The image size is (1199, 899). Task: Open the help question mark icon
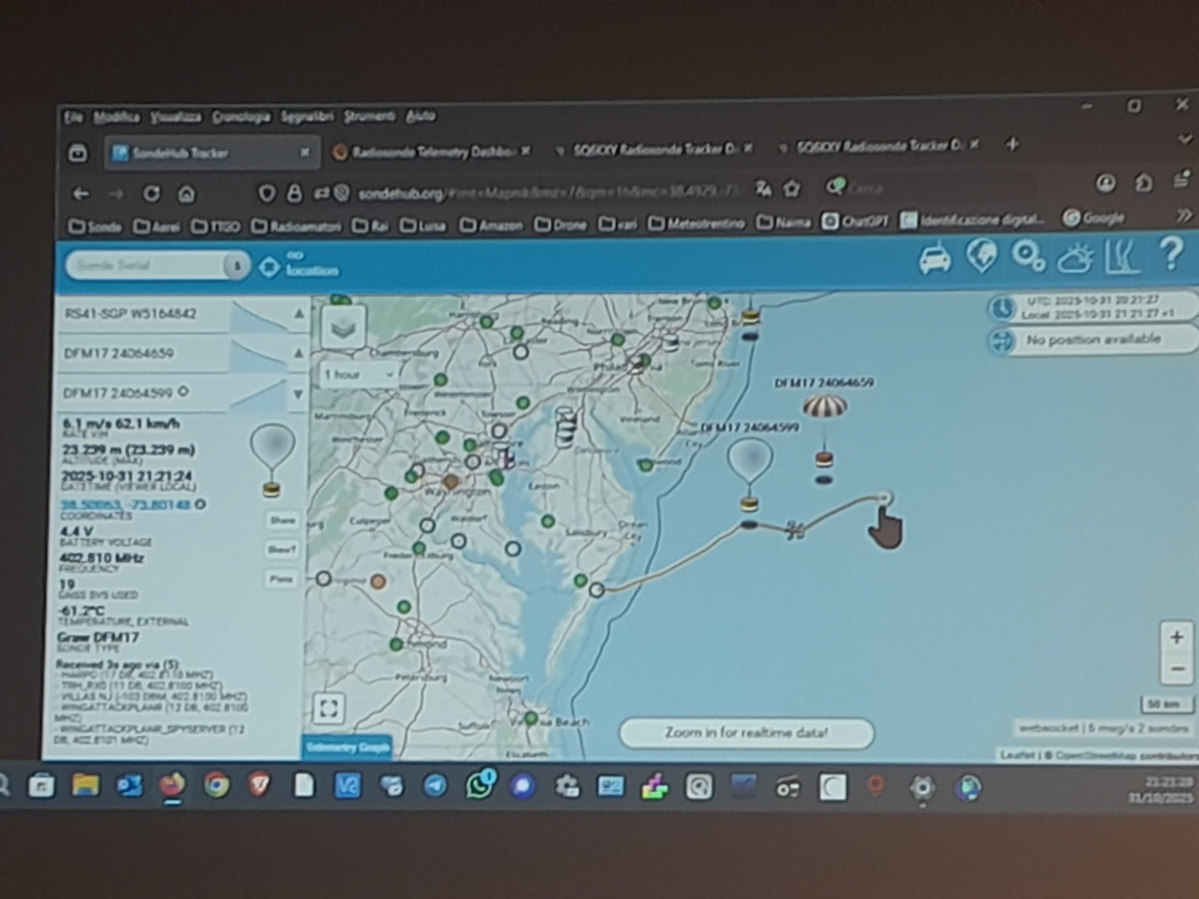click(1170, 255)
